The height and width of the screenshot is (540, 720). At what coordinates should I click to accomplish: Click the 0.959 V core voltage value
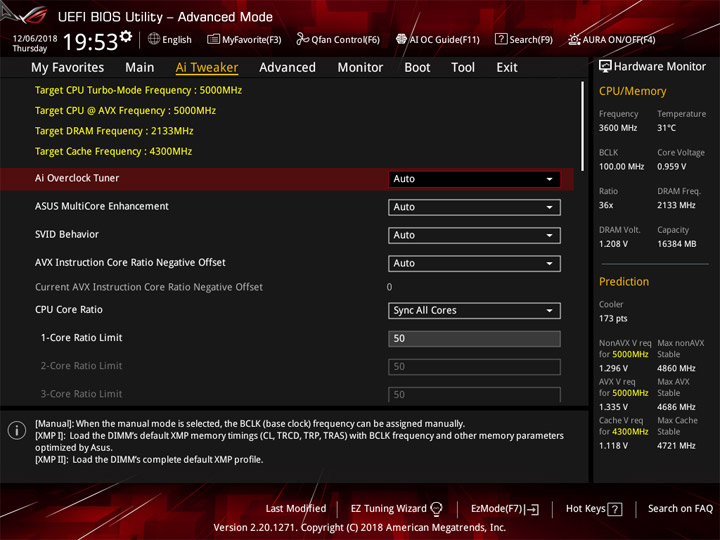click(671, 166)
